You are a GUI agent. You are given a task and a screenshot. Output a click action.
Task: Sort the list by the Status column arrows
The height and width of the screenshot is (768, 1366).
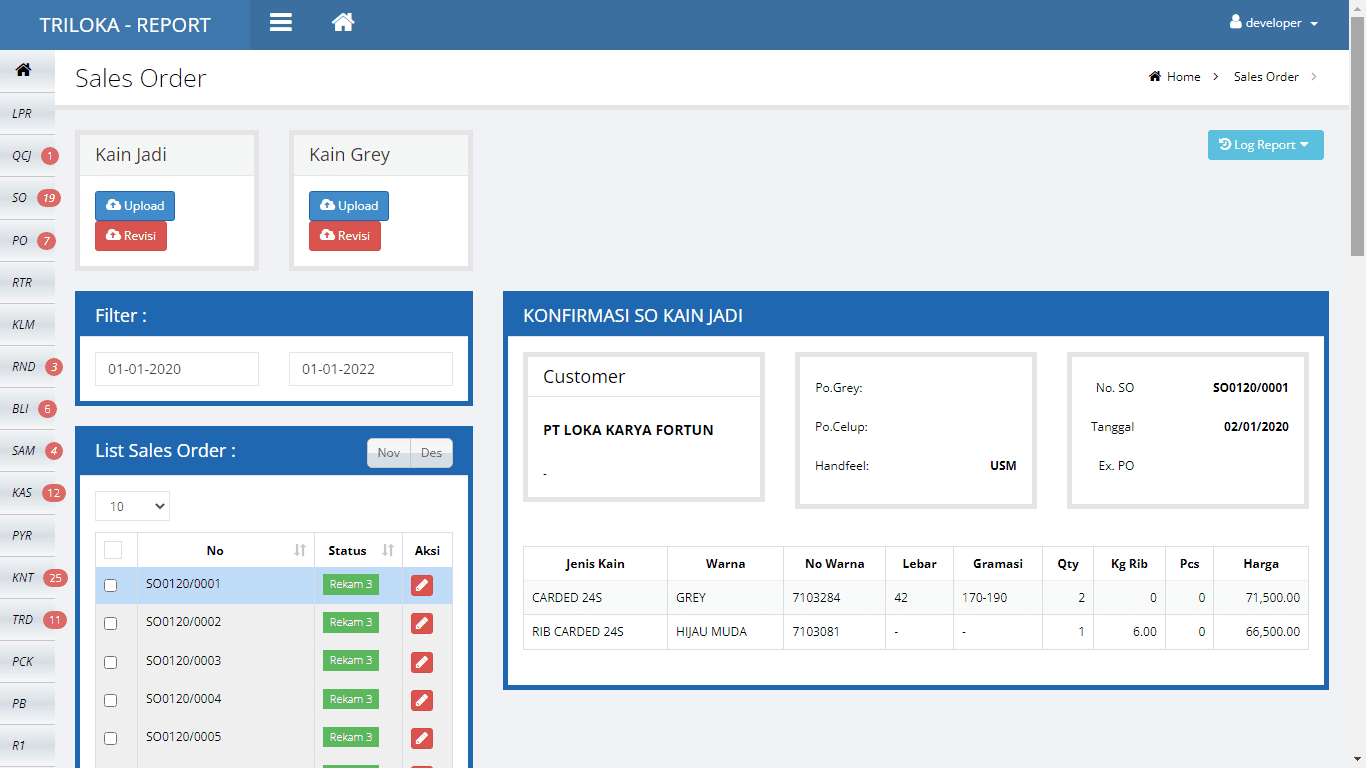388,550
